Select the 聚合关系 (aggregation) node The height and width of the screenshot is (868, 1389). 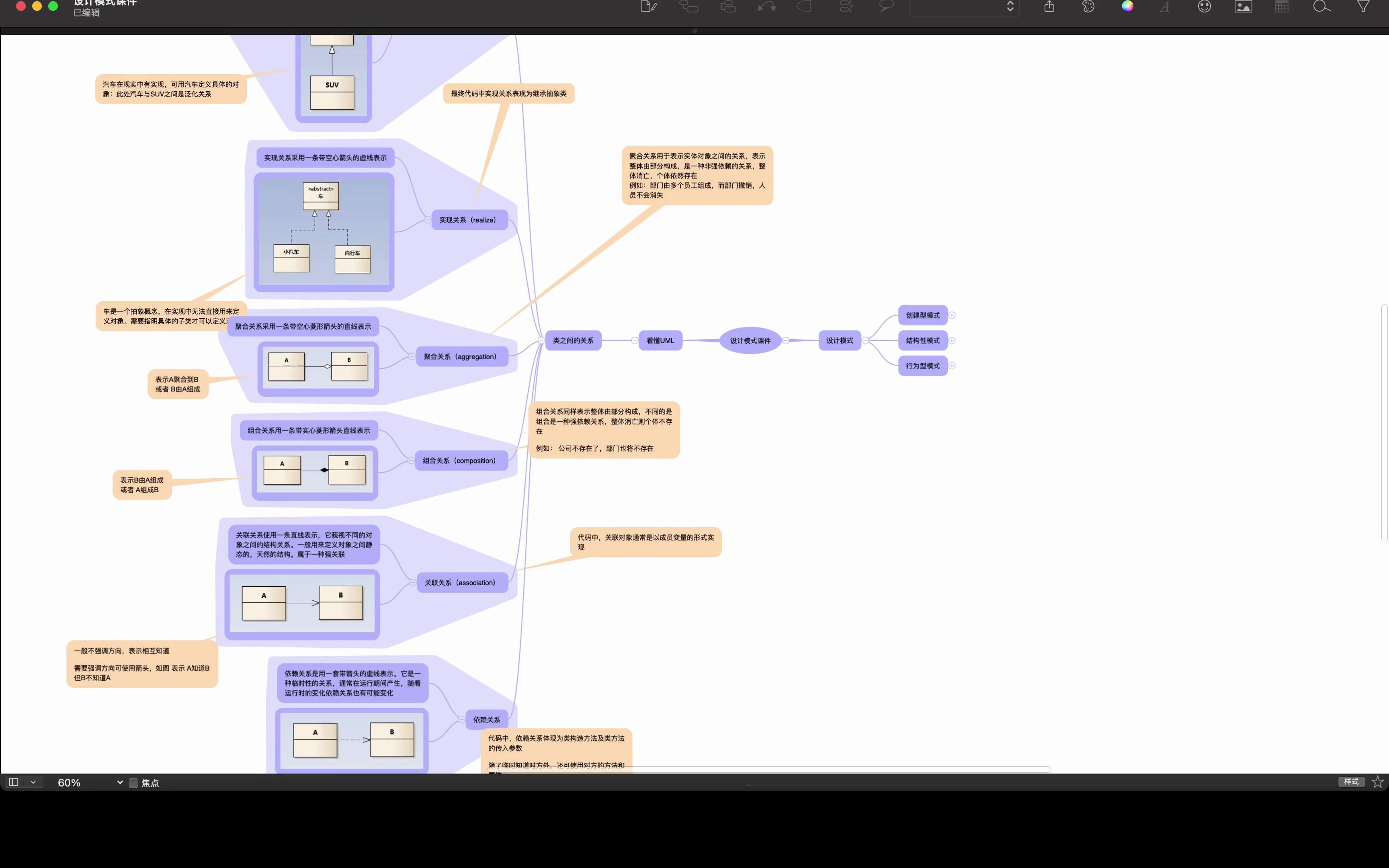tap(462, 356)
